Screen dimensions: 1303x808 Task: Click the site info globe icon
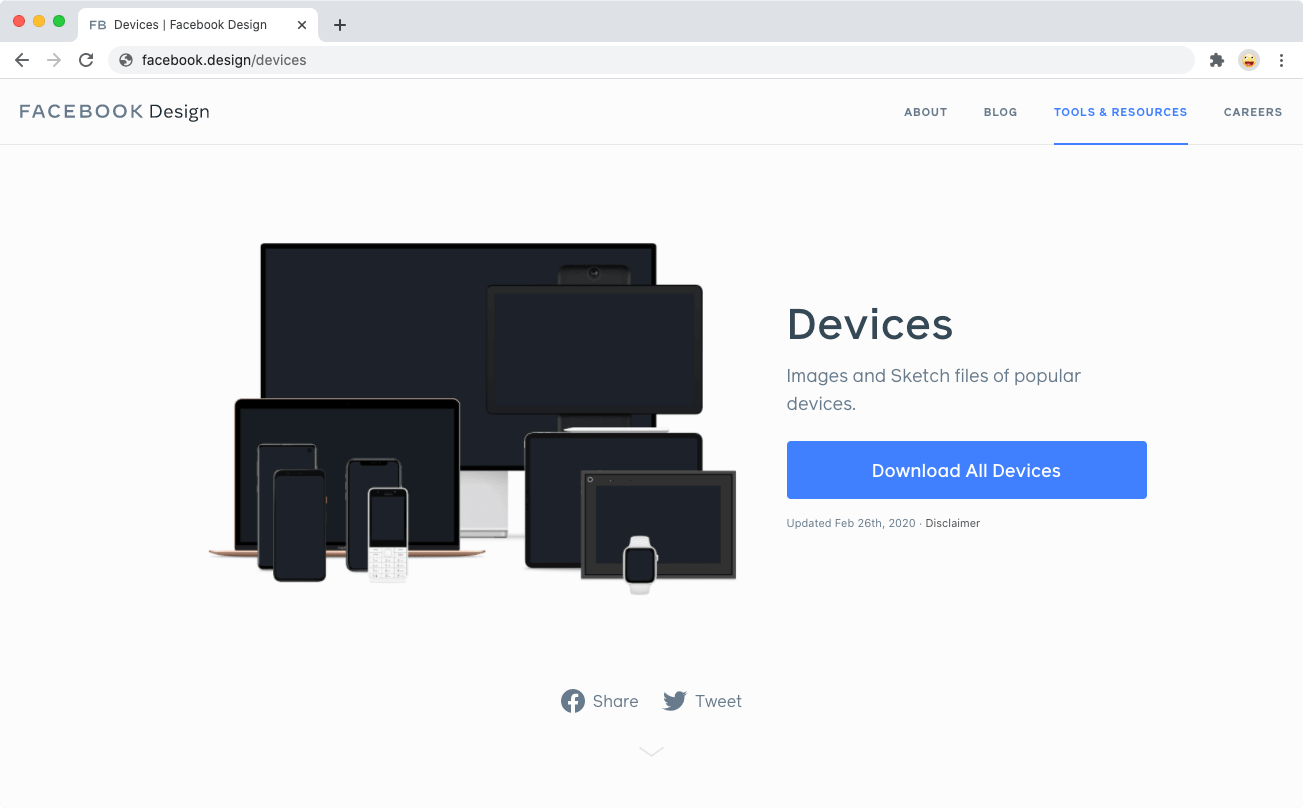(x=126, y=60)
